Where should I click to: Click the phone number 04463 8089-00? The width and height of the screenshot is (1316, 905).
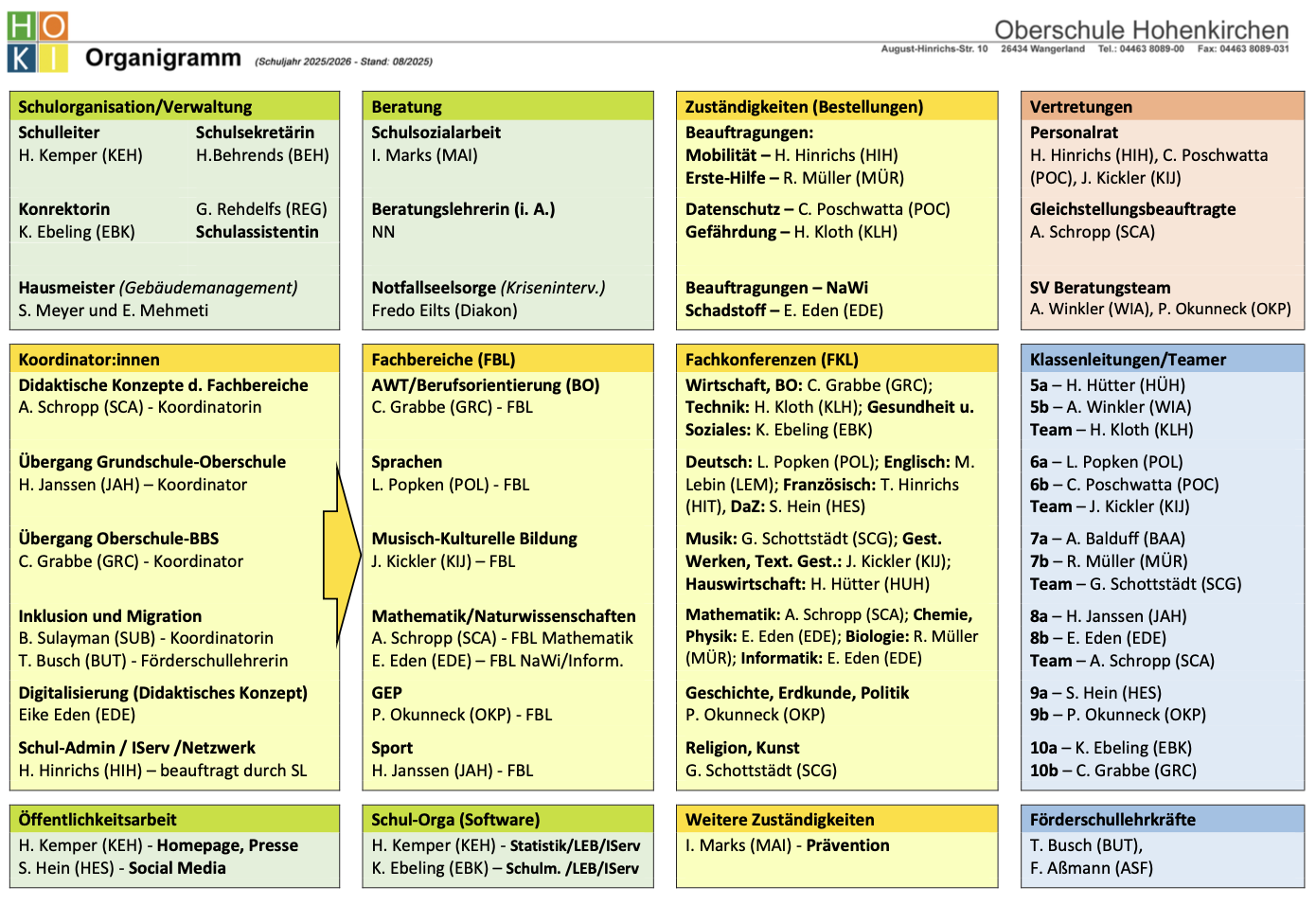pos(1140,49)
